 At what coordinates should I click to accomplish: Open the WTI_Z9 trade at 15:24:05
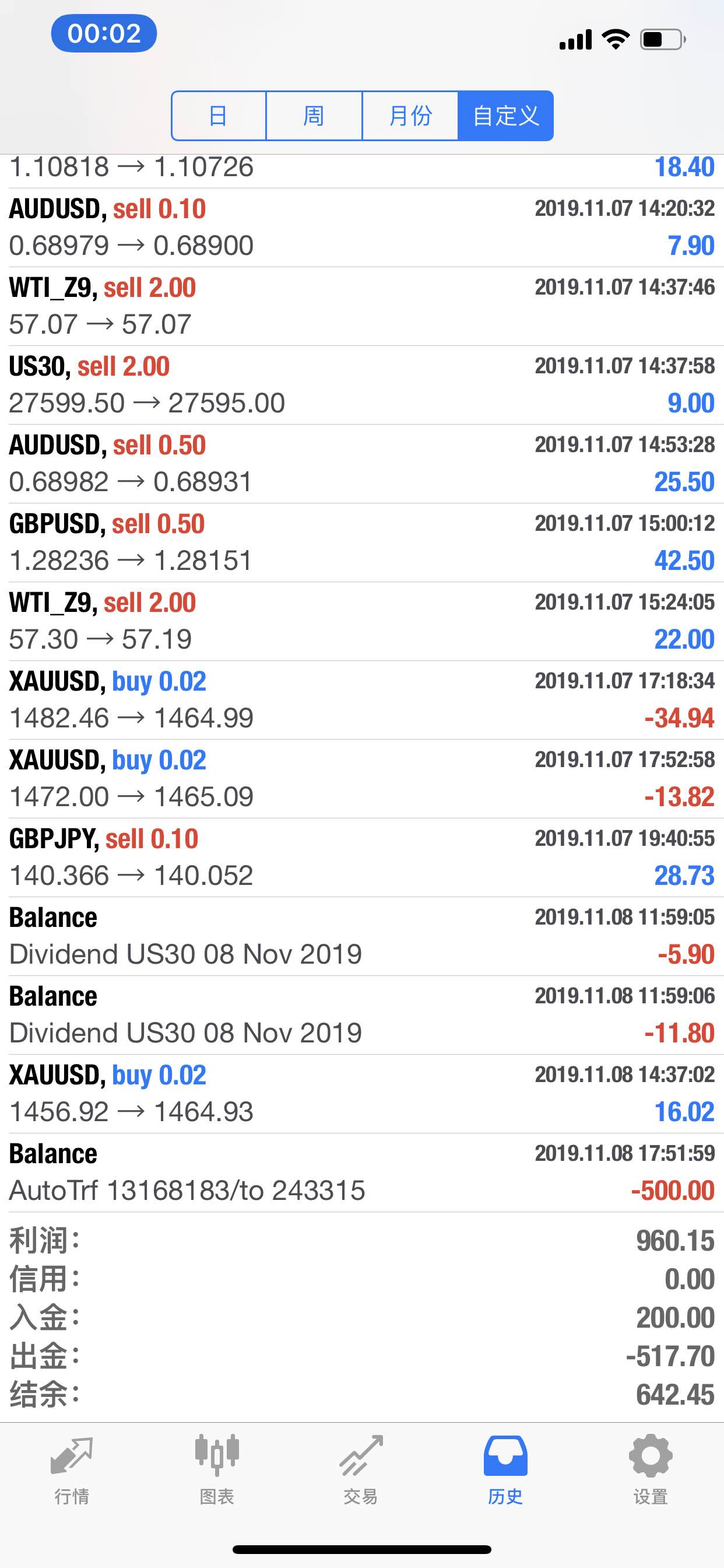(x=362, y=621)
